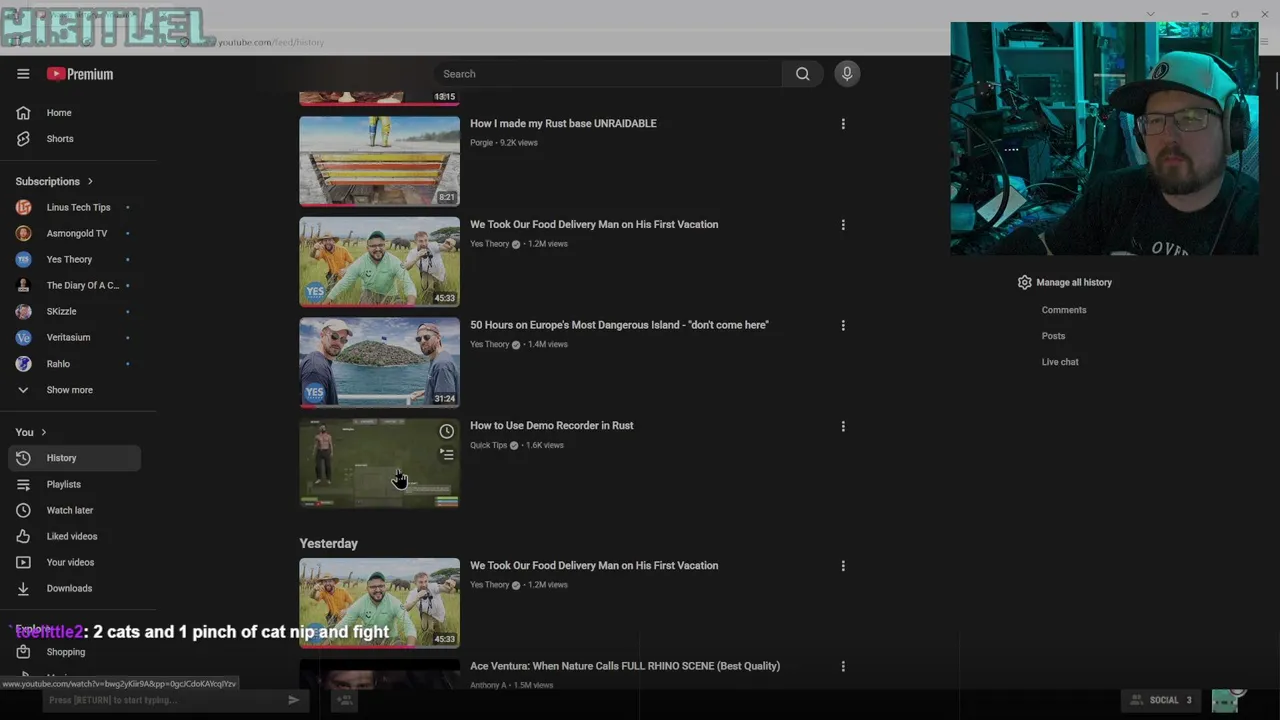Viewport: 1280px width, 720px height.
Task: Open Europe's Most Dangerous Island thumbnail
Action: 380,363
